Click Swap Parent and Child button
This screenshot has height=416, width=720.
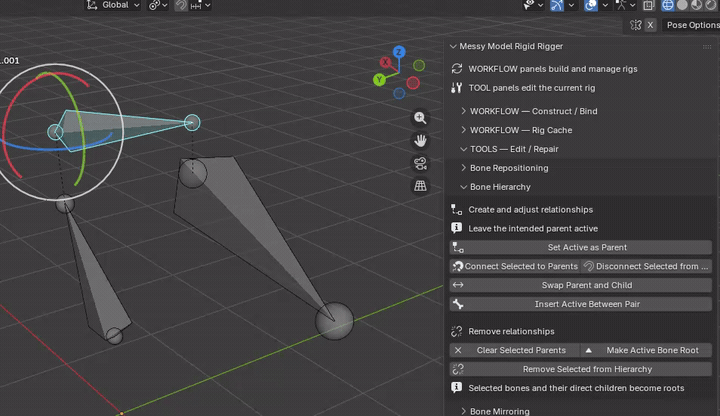click(x=581, y=285)
